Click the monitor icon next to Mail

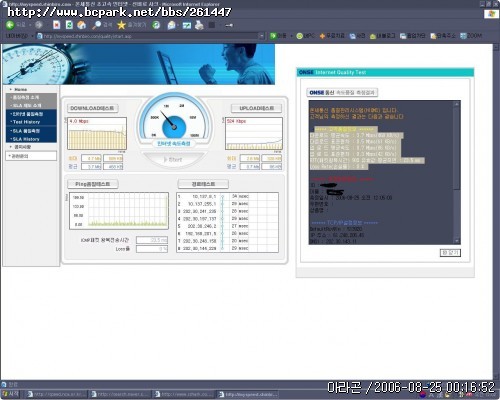[187, 25]
